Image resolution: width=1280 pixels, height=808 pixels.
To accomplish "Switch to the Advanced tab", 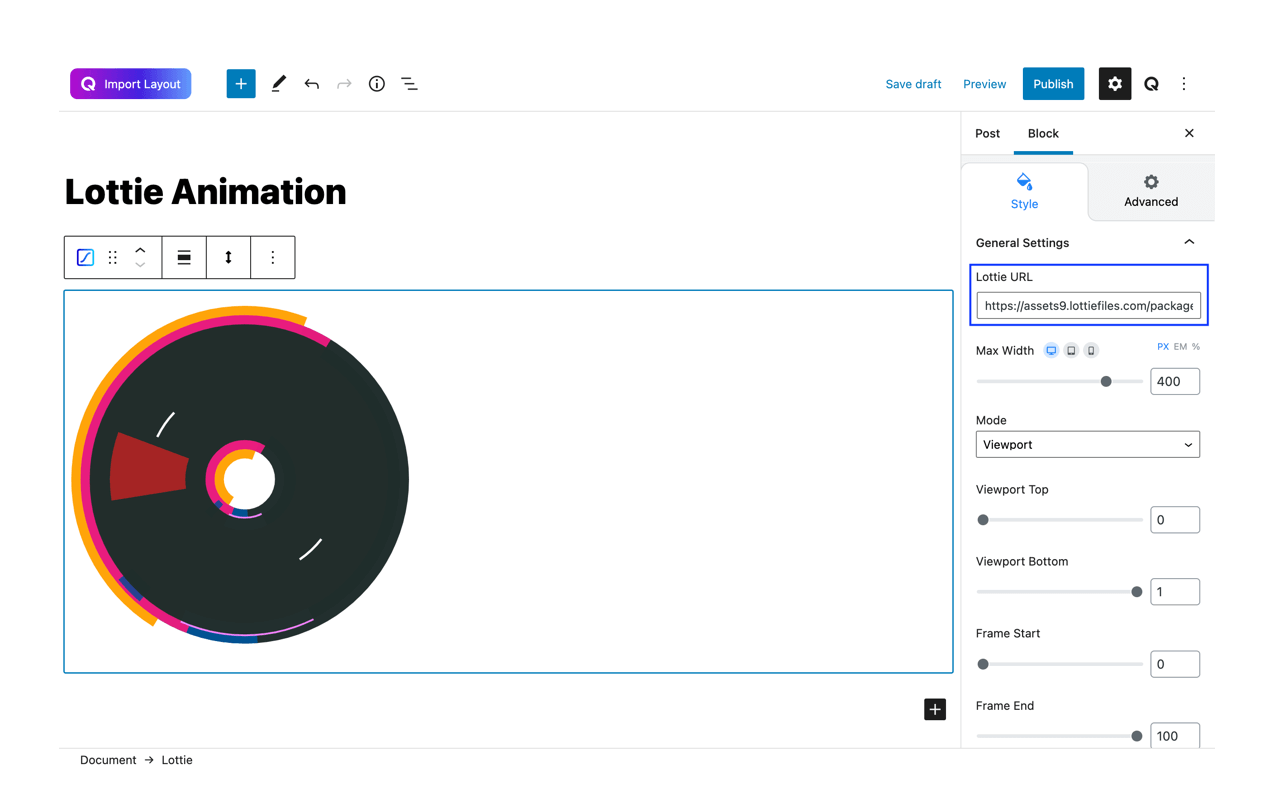I will pos(1151,191).
